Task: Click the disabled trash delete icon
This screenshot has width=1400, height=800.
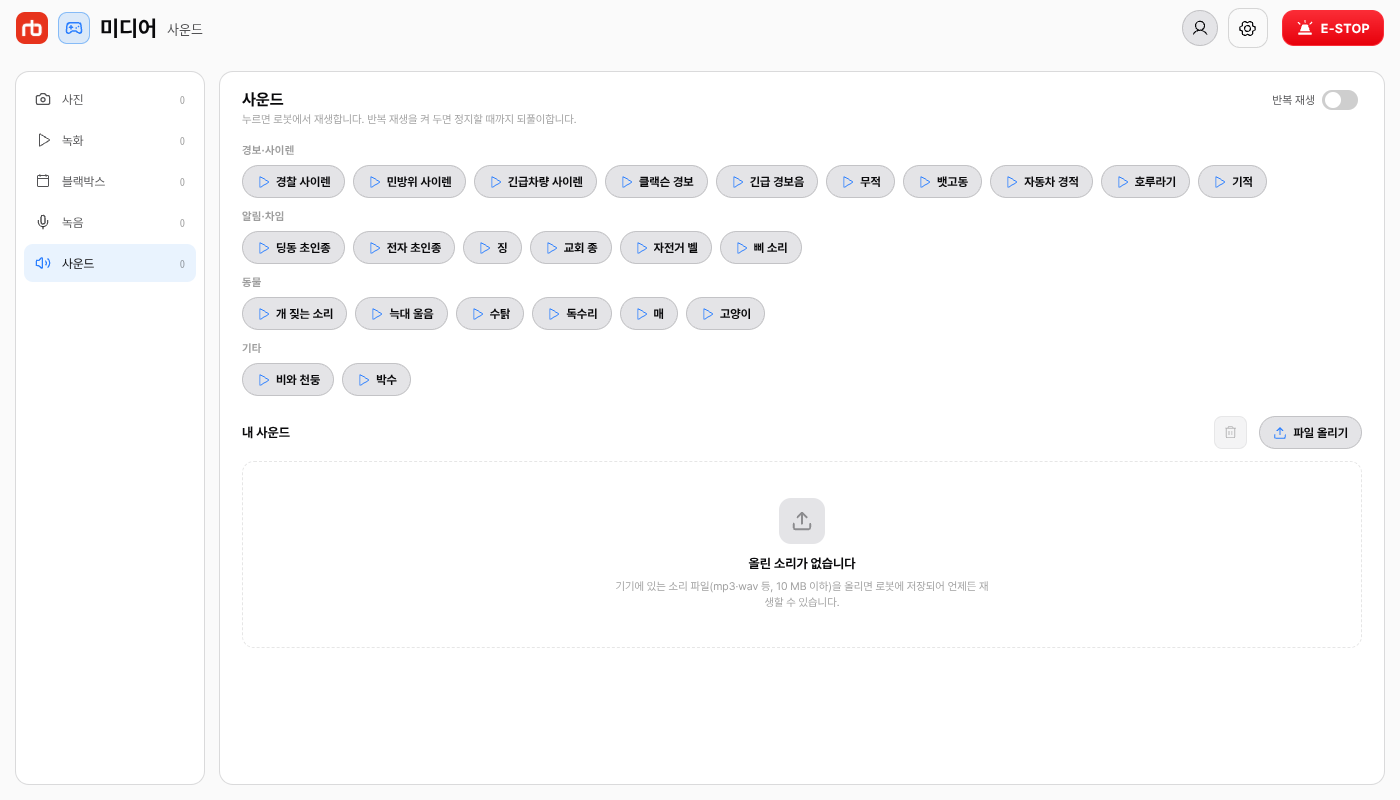Action: (1230, 432)
